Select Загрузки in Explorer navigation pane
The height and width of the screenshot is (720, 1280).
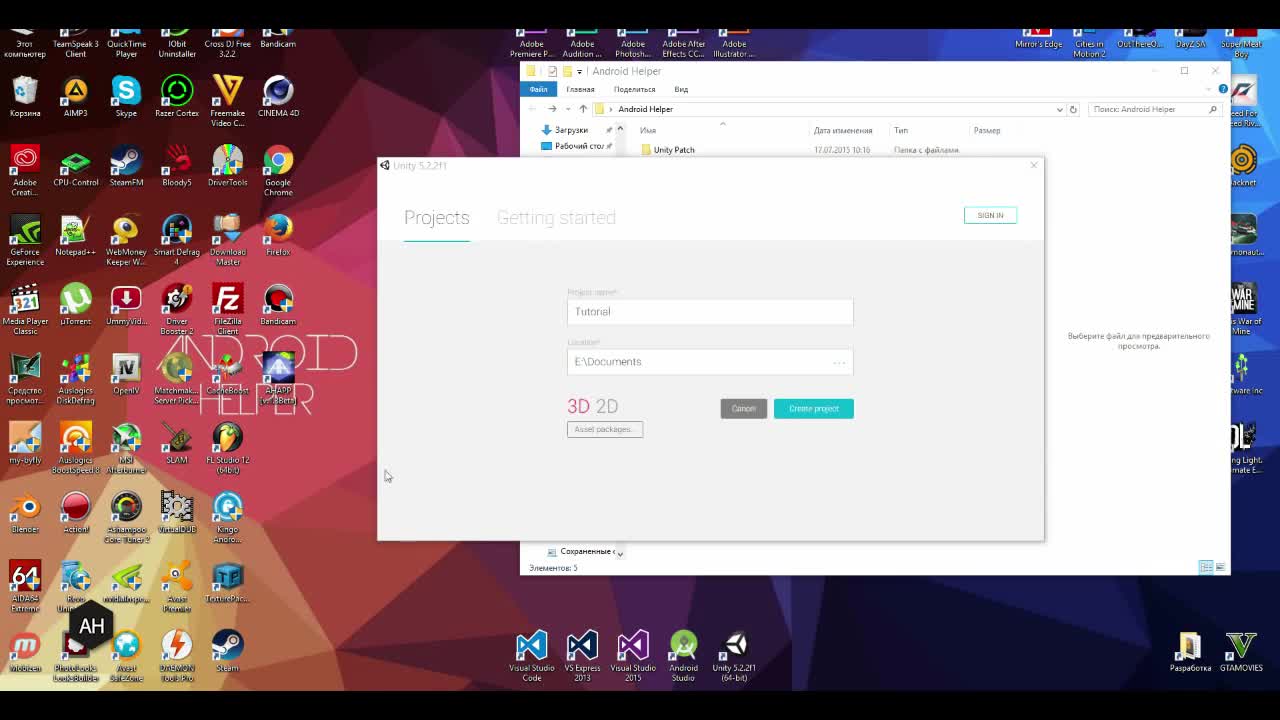coord(571,130)
